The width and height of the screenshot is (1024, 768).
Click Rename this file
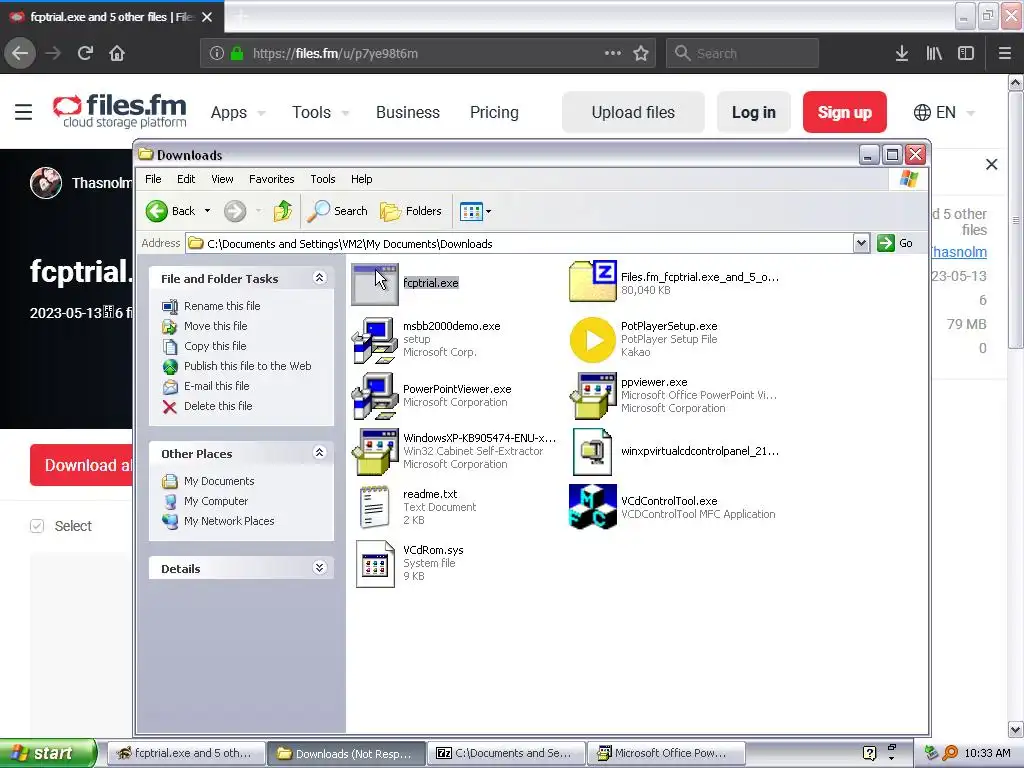point(222,306)
